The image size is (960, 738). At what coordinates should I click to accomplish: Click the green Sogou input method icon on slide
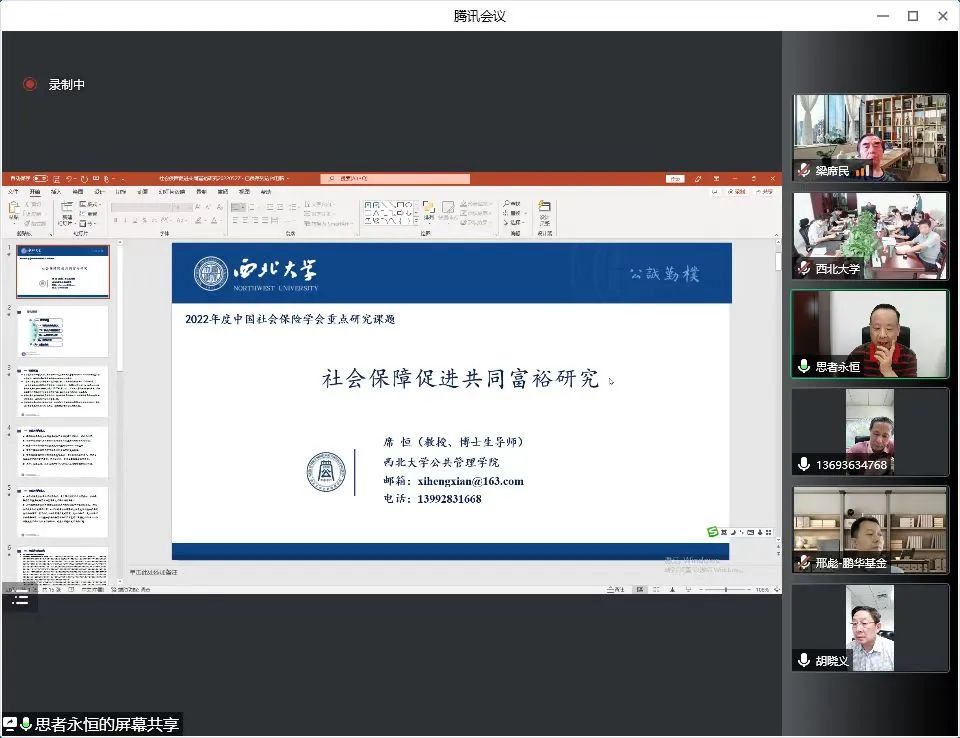click(713, 532)
